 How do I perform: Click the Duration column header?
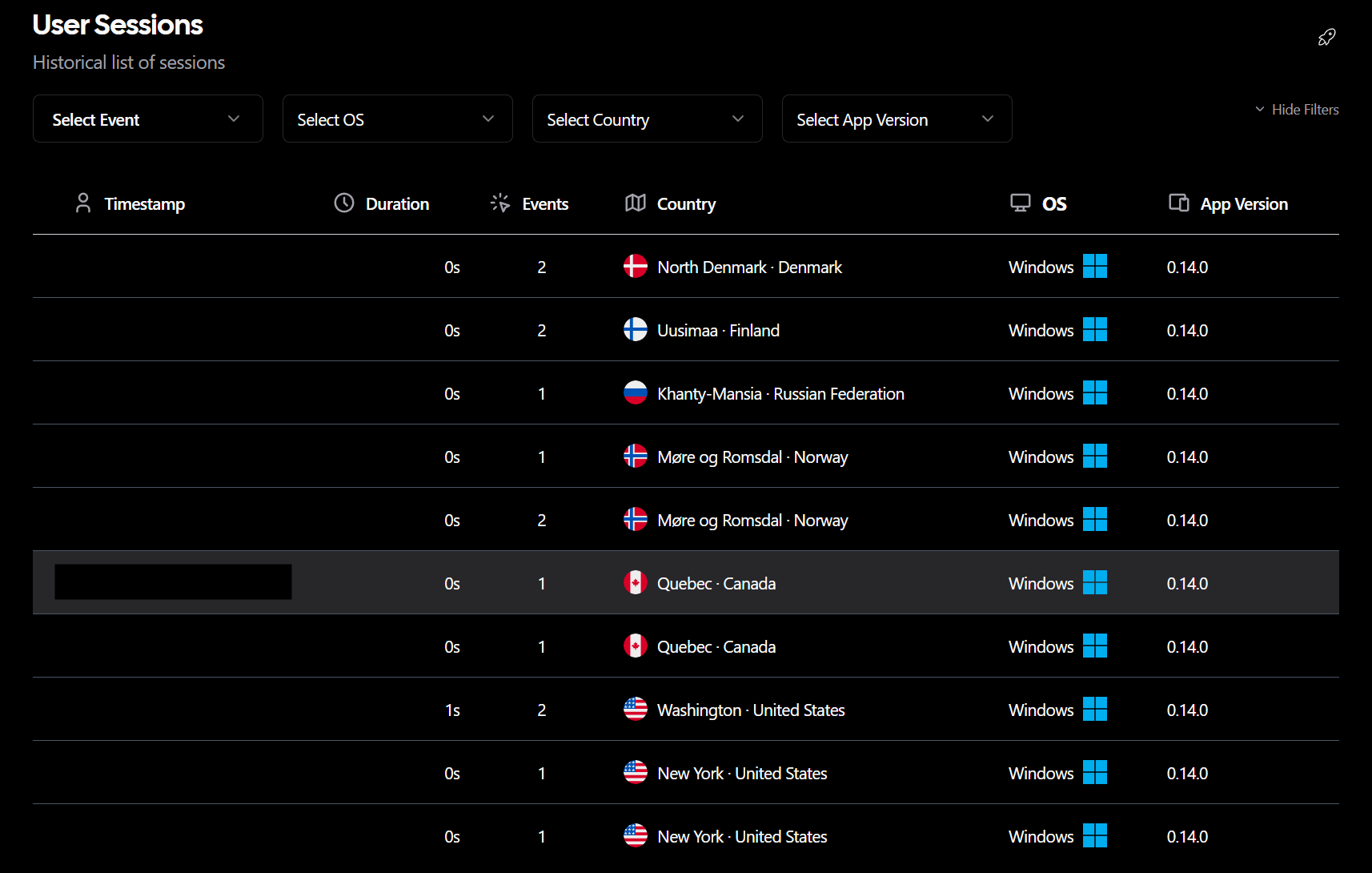[397, 204]
